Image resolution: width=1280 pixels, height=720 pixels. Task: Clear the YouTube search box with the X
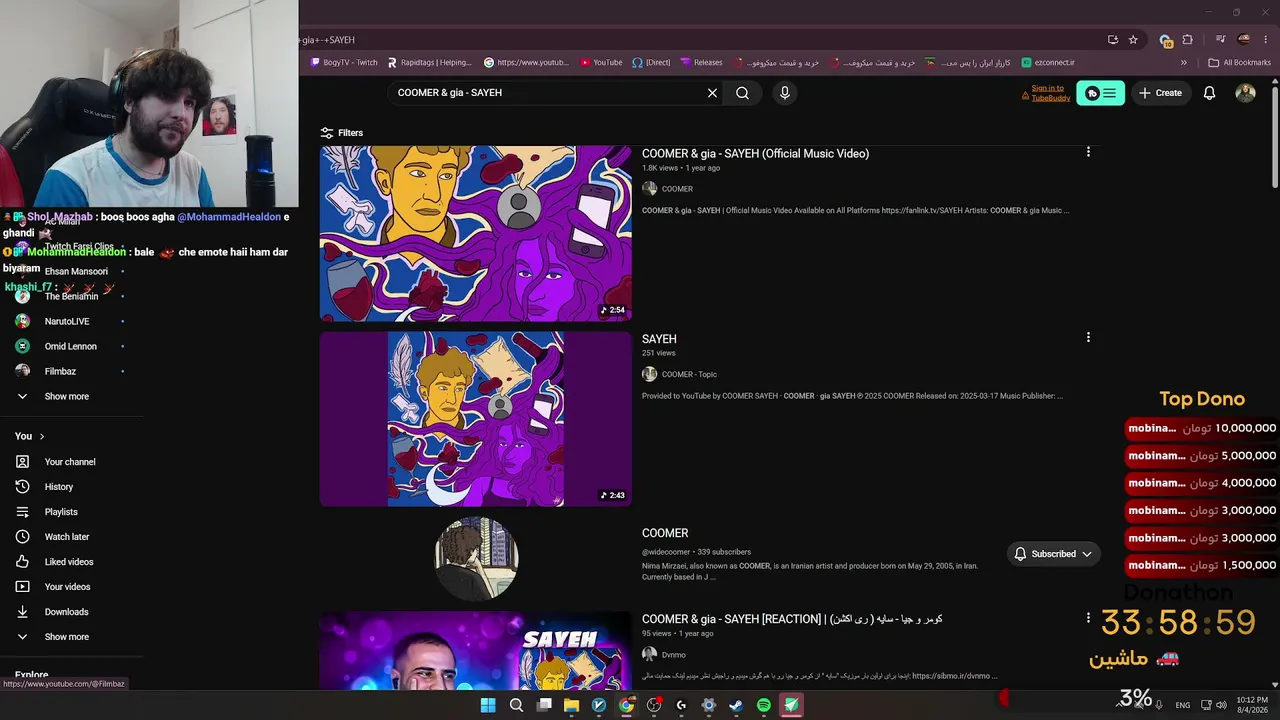(x=712, y=93)
